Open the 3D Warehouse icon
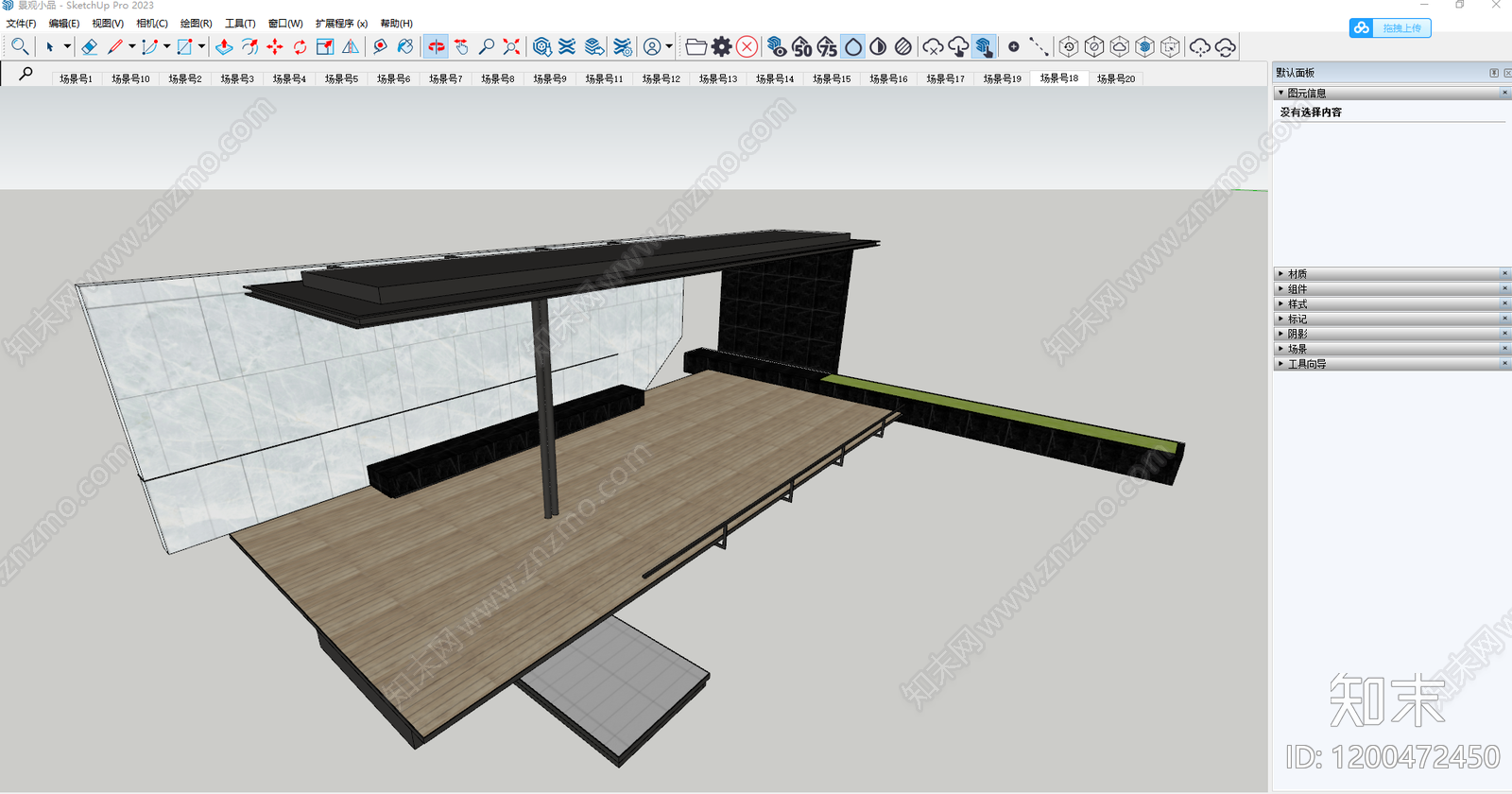1512x794 pixels. [542, 46]
